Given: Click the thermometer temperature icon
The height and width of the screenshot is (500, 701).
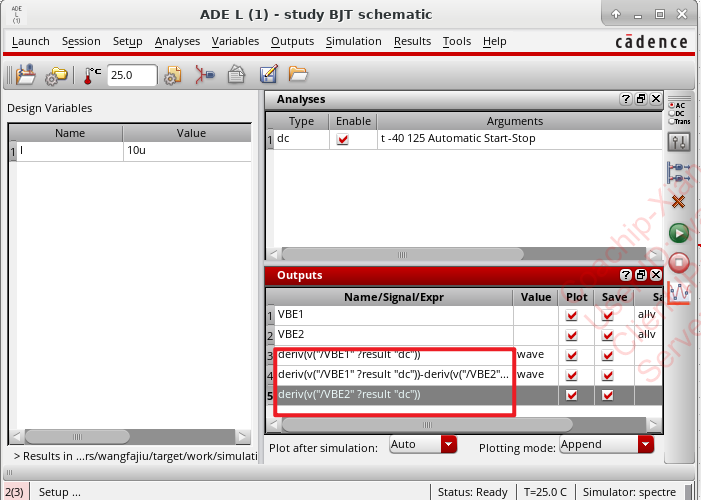Looking at the screenshot, I should (x=93, y=75).
